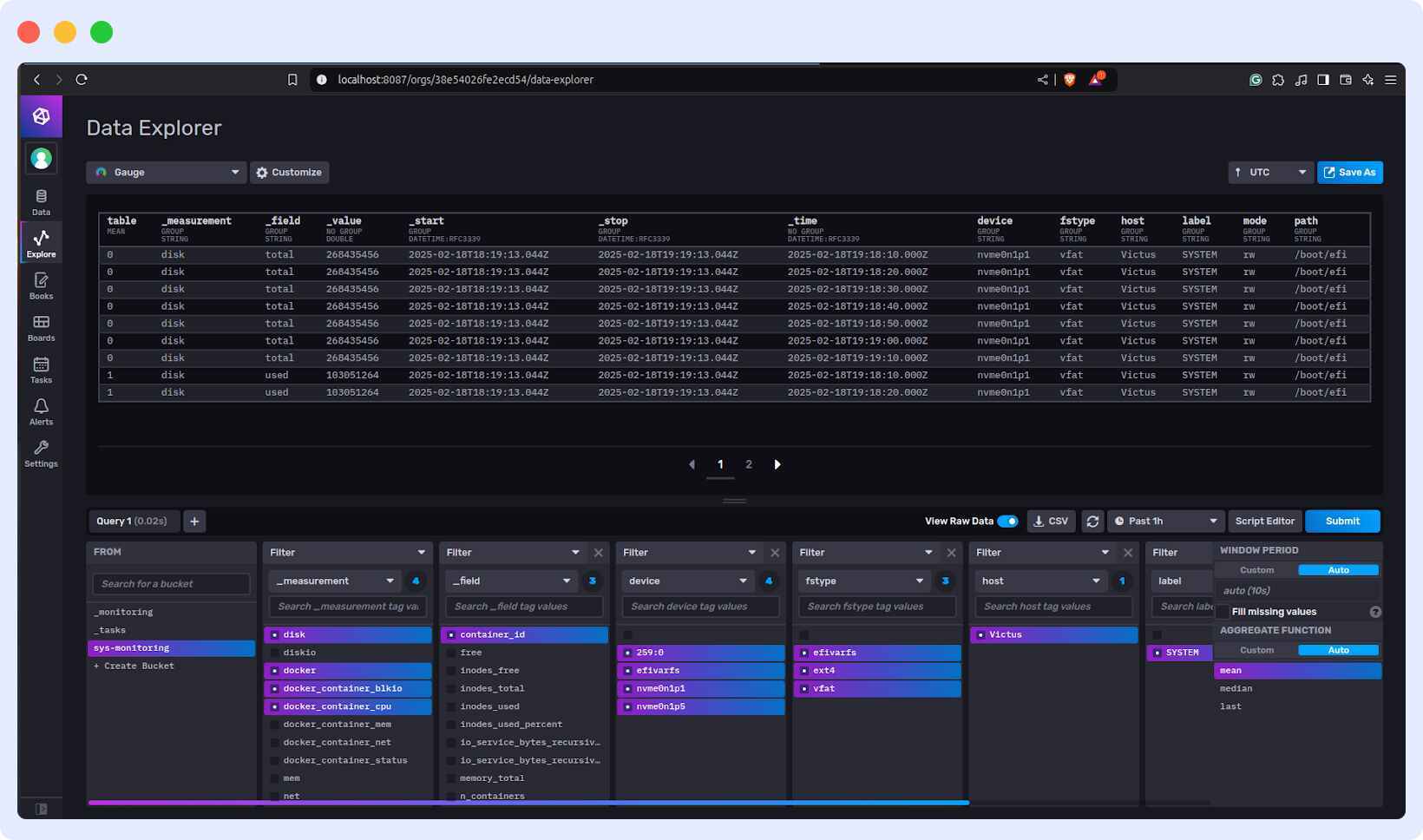Open the Books panel in the sidebar
The image size is (1423, 840).
tap(41, 287)
